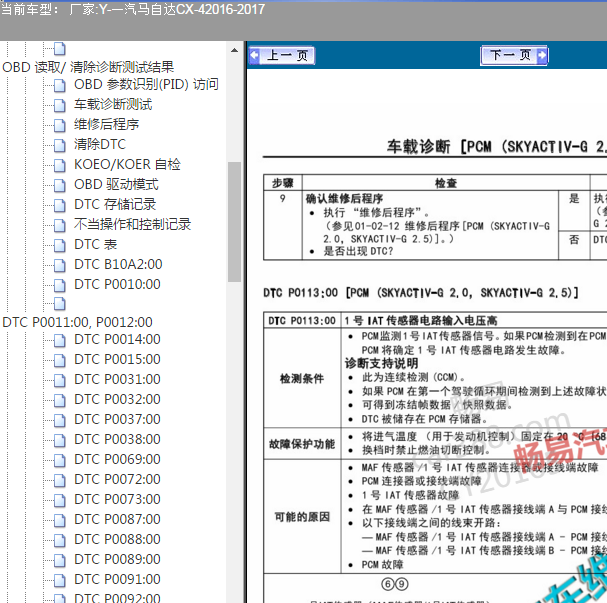Open document icon for DTC P0087:00
The image size is (607, 603).
click(60, 520)
